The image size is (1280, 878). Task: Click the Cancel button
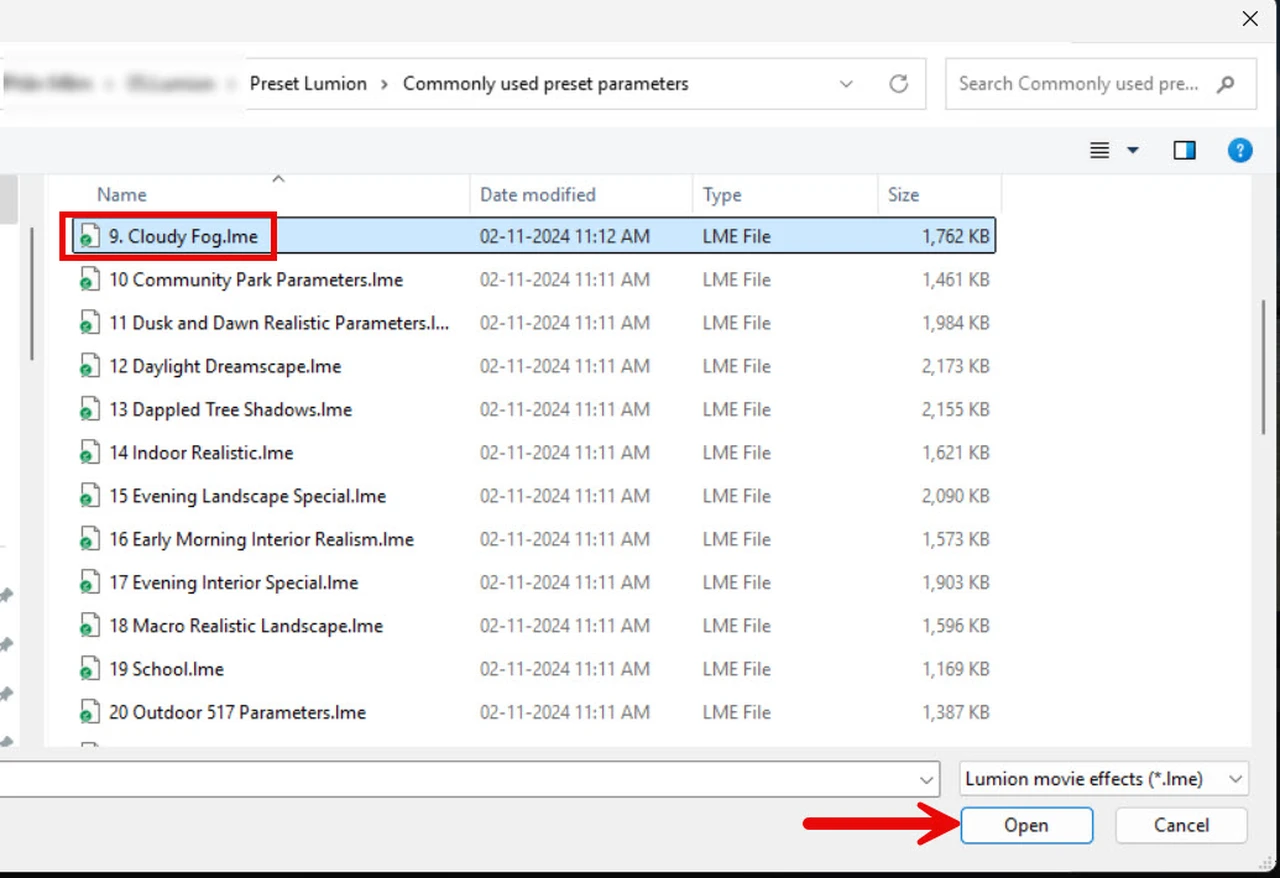pos(1181,826)
